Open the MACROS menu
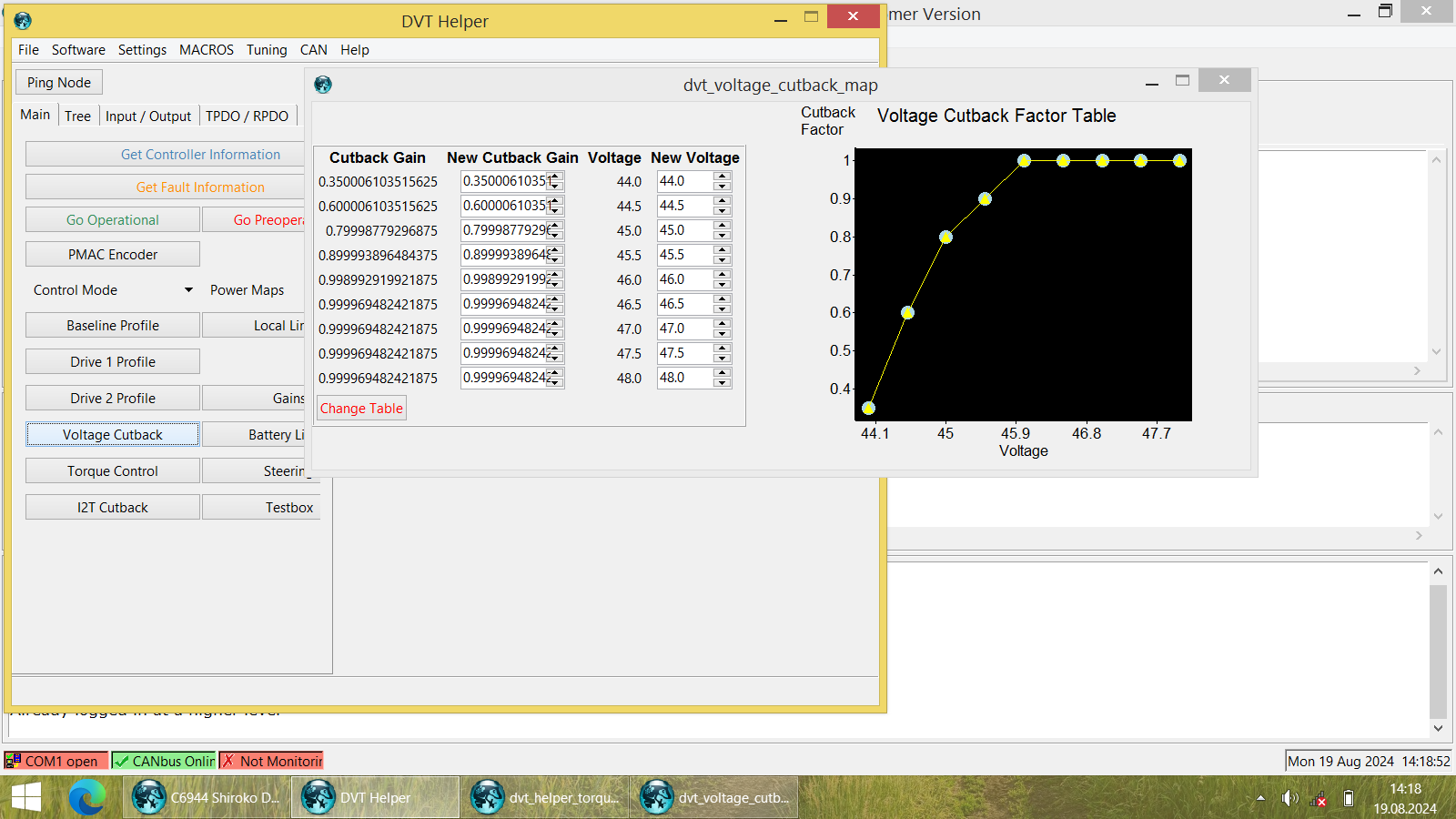This screenshot has width=1456, height=819. 206,50
